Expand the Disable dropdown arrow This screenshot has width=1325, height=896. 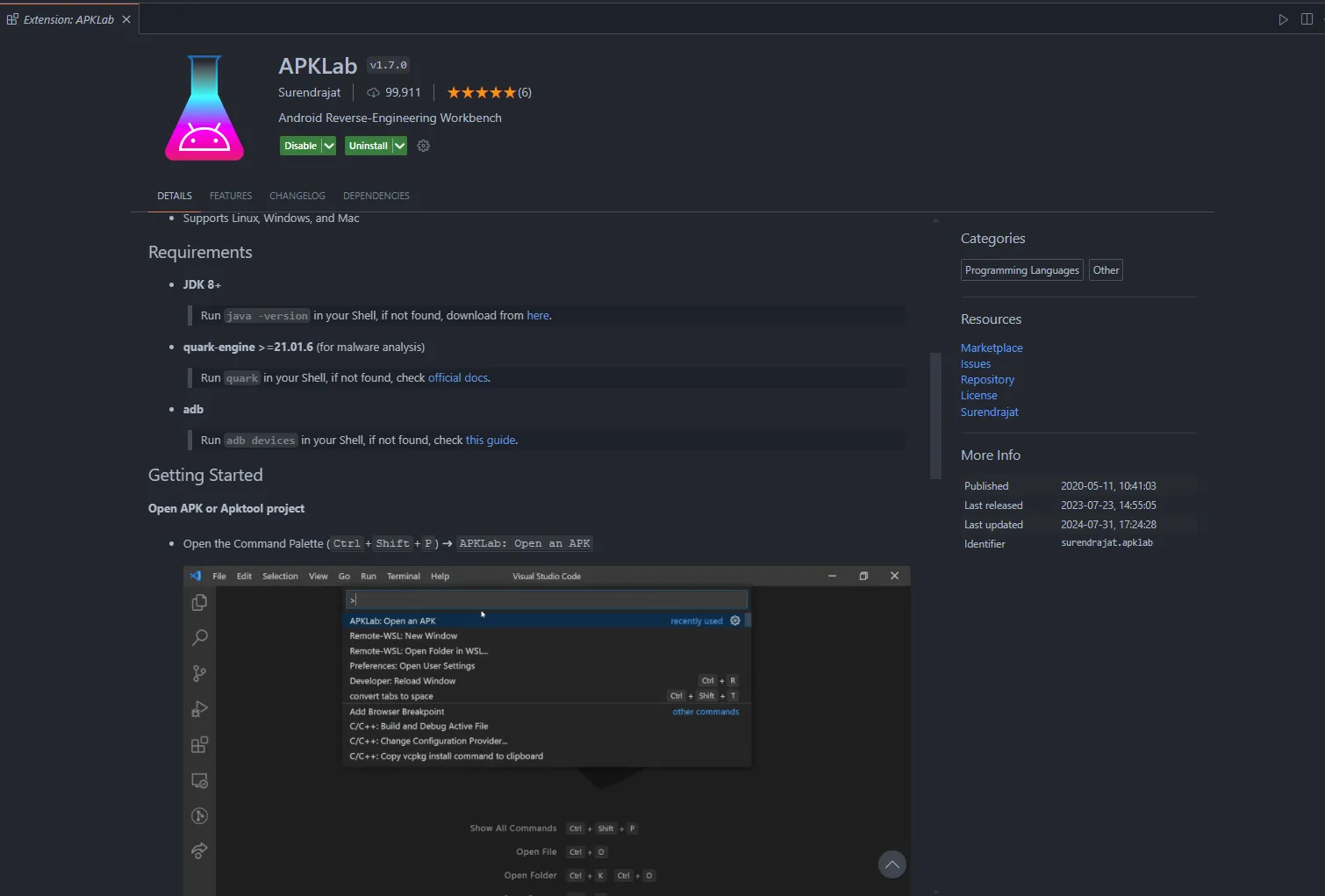tap(329, 146)
